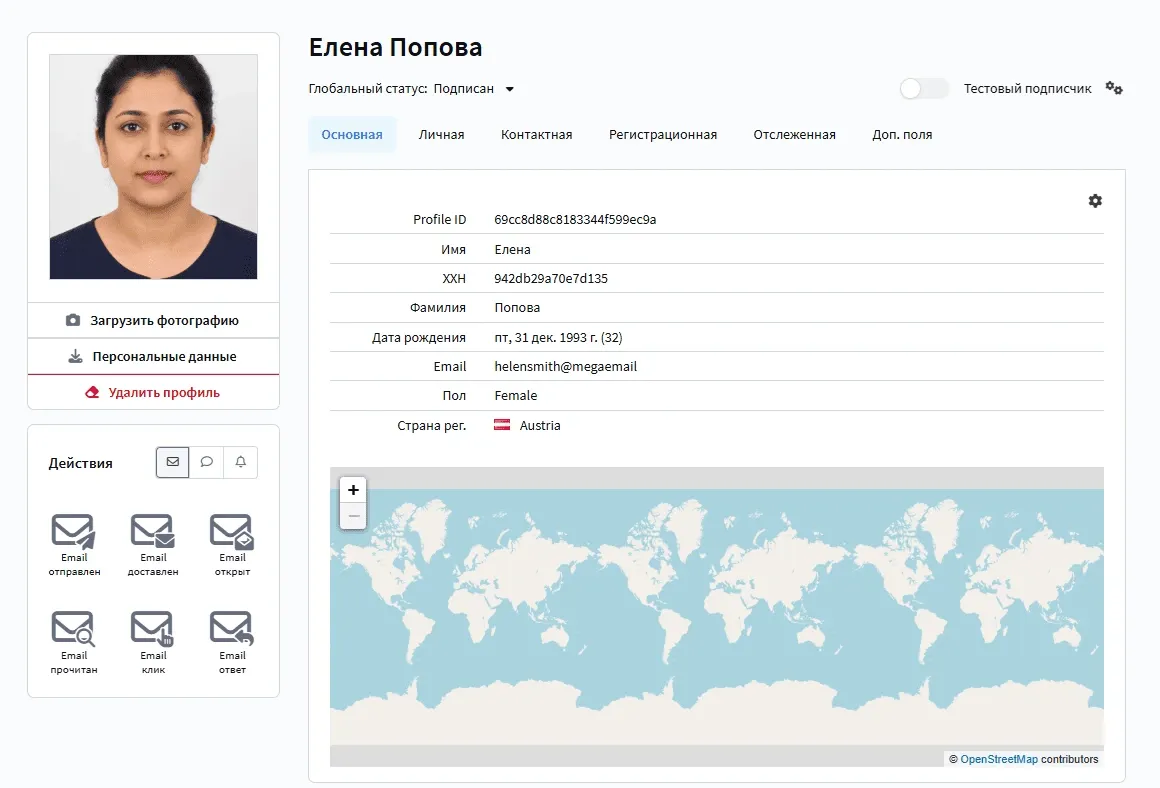Click the birth date пт, 31 дек. 1993 г.
The image size is (1160, 788).
click(x=558, y=337)
